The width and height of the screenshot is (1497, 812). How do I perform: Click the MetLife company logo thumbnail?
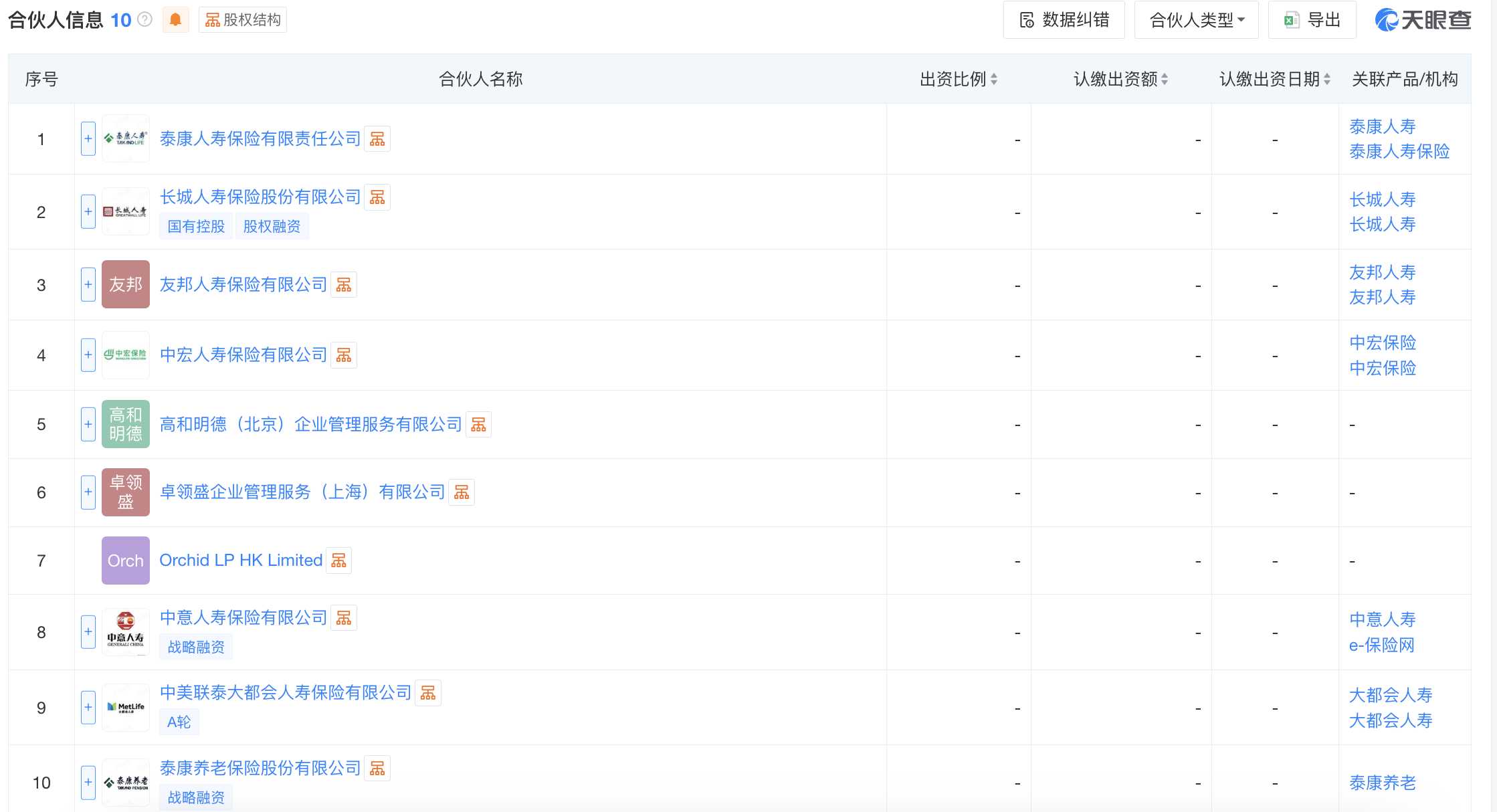point(125,707)
